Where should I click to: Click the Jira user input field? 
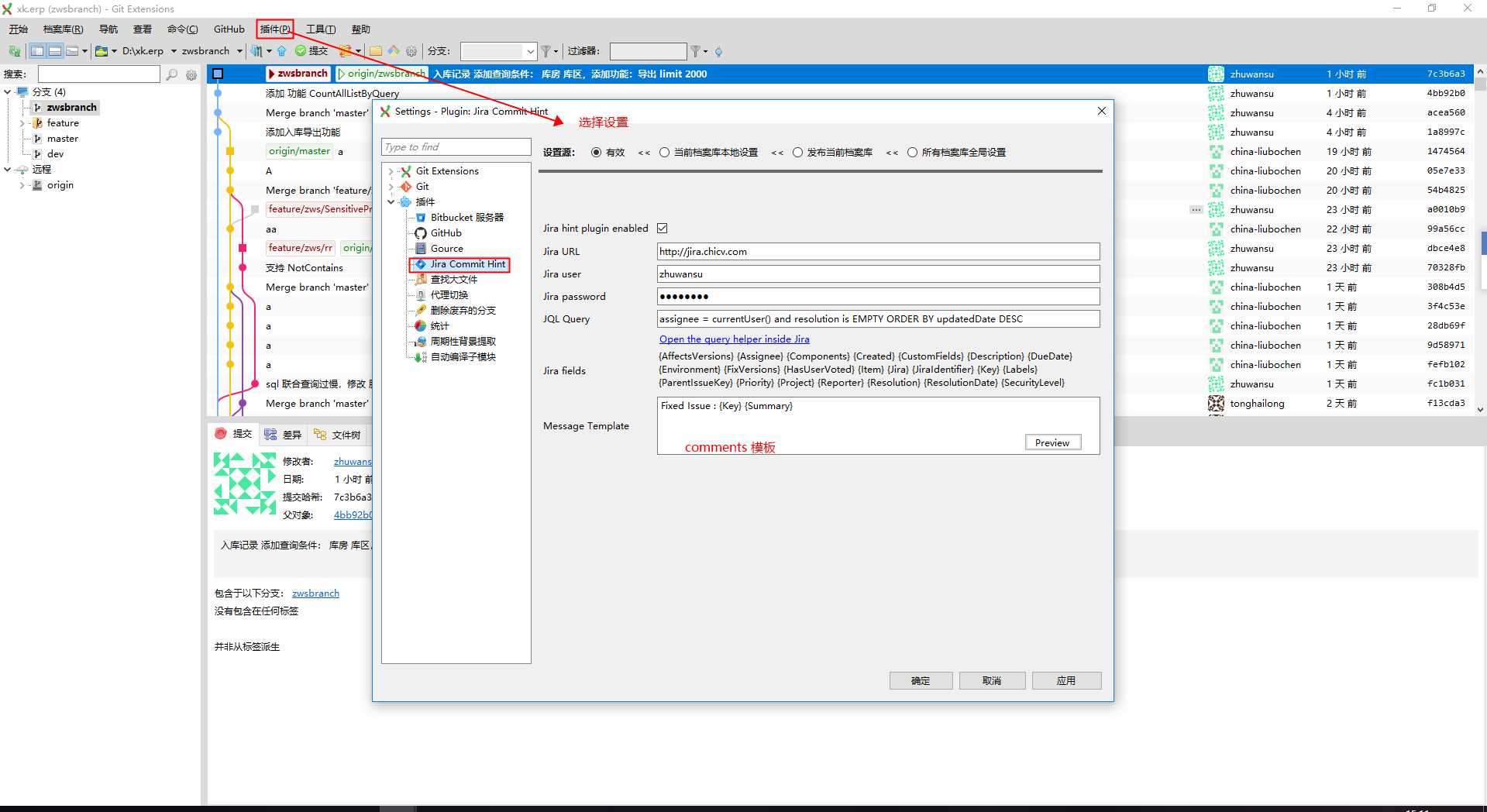click(878, 274)
